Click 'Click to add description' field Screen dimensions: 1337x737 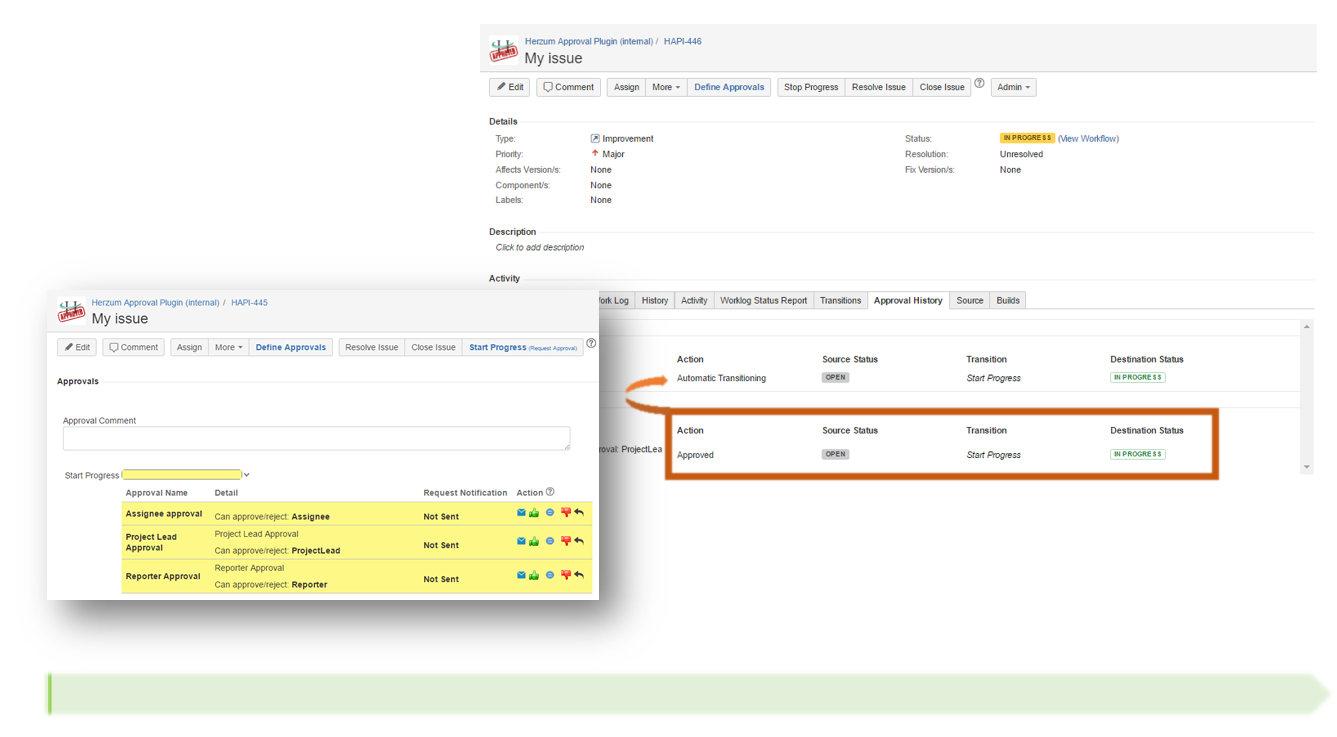[x=540, y=247]
